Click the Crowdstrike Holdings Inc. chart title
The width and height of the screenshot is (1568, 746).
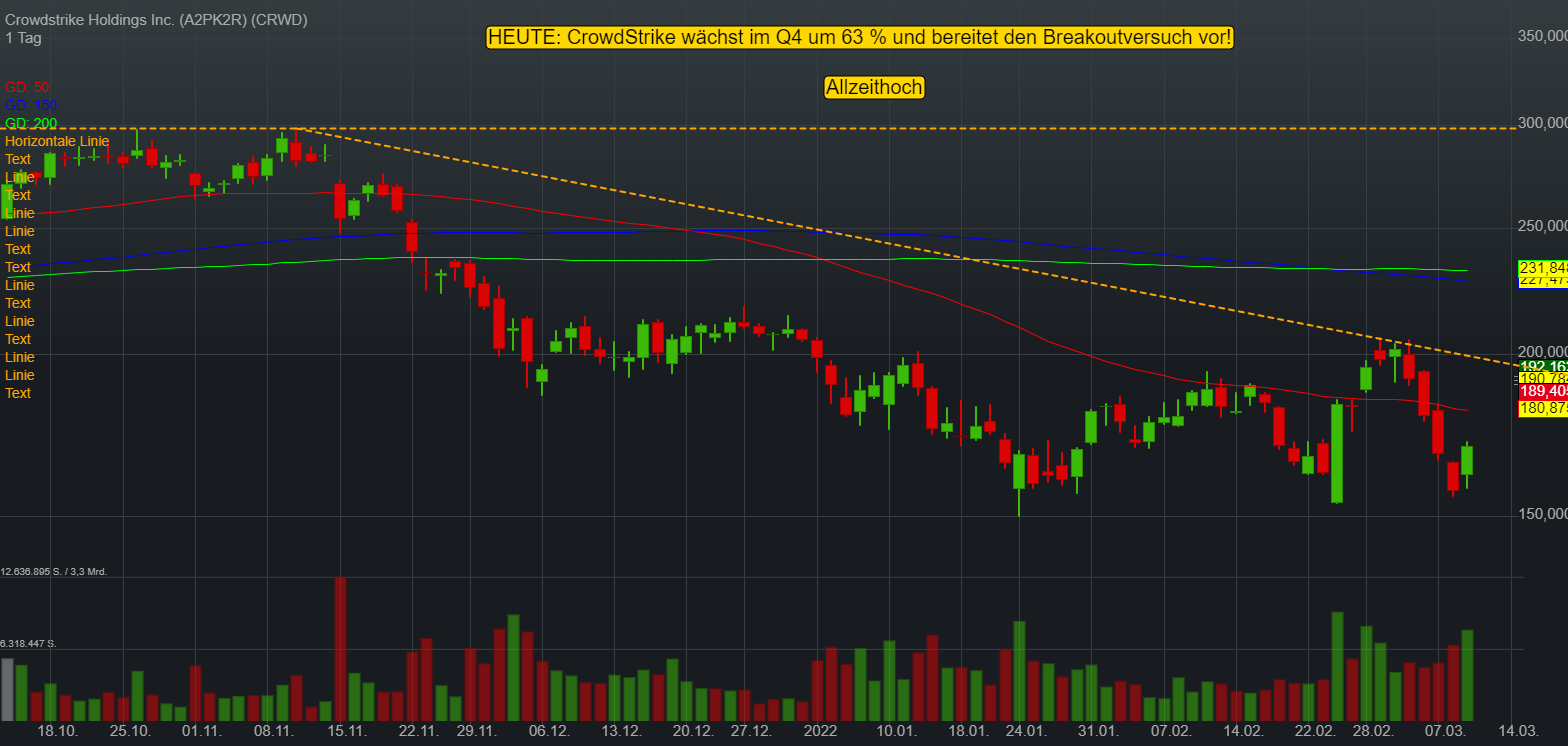[x=156, y=20]
